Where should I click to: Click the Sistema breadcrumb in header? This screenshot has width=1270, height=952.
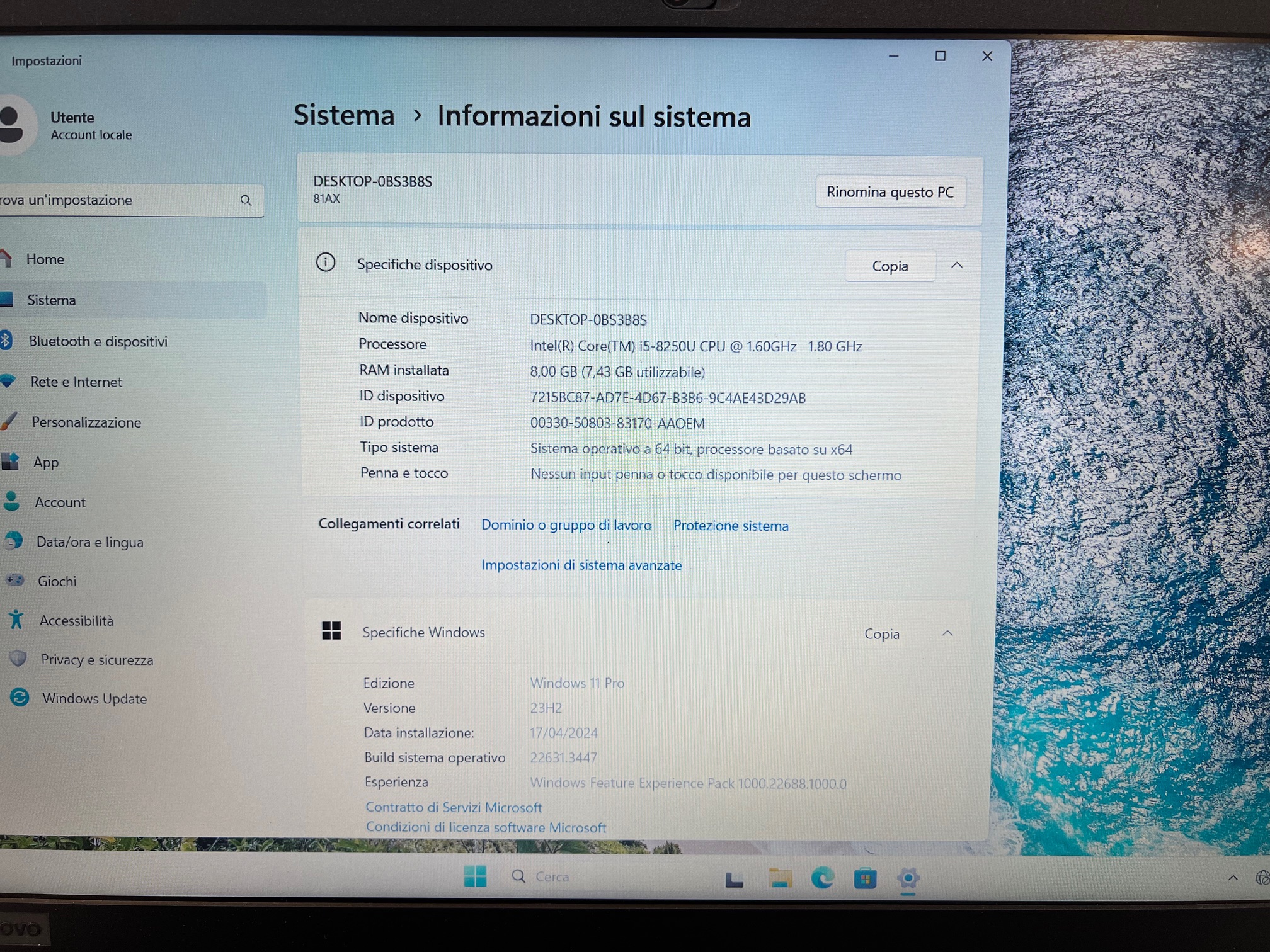pos(344,115)
